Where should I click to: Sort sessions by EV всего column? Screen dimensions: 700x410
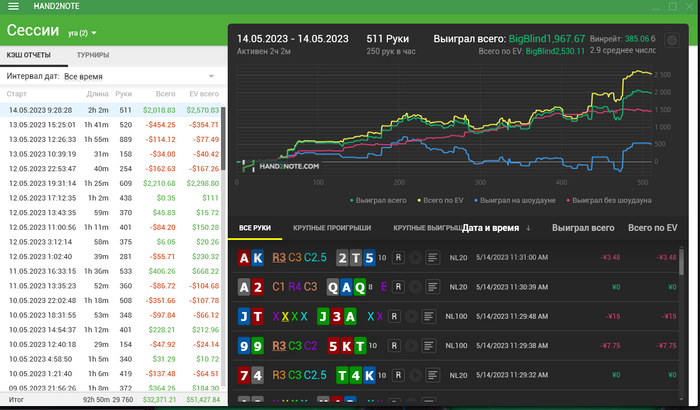[x=204, y=94]
